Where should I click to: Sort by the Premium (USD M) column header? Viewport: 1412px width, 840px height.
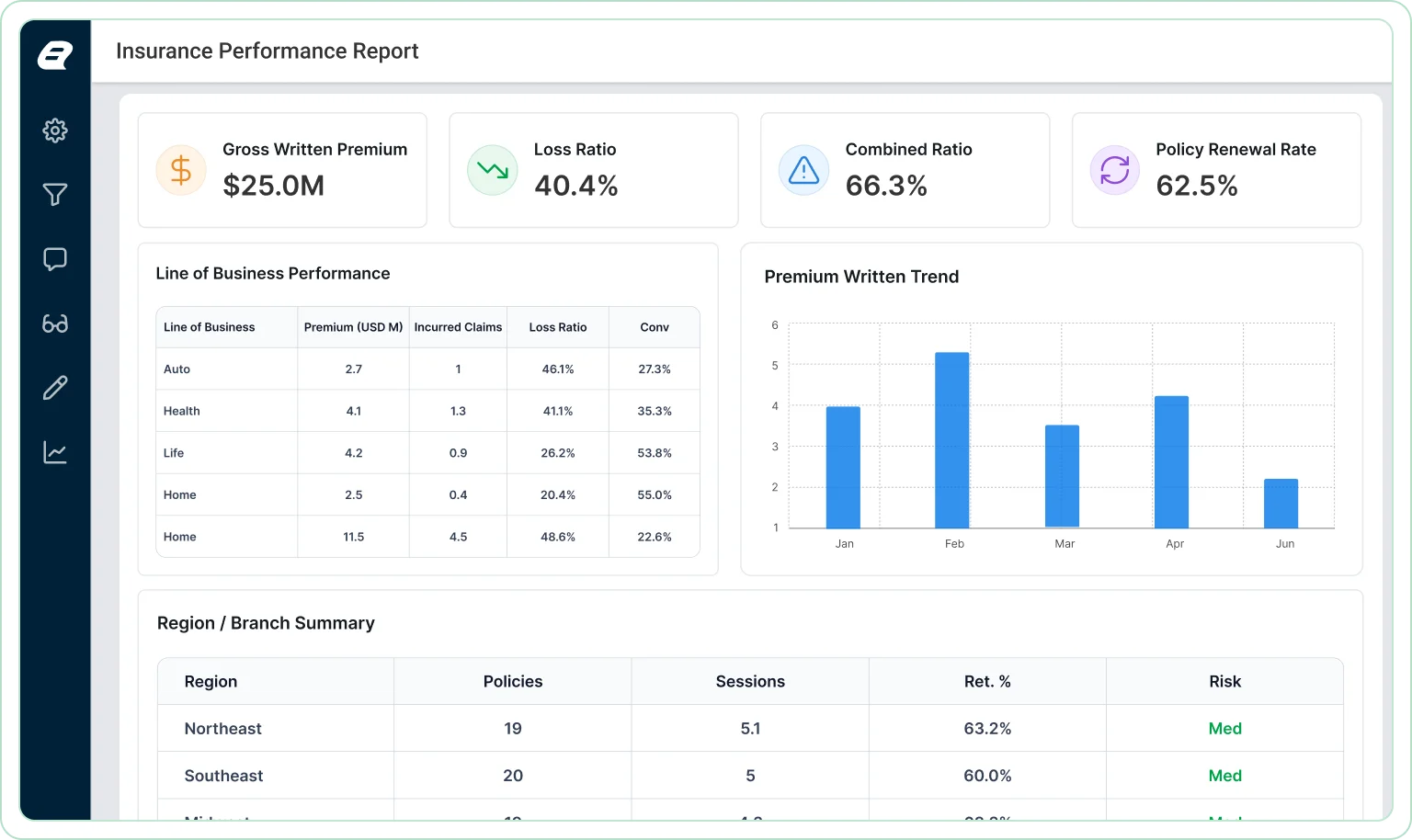click(354, 327)
